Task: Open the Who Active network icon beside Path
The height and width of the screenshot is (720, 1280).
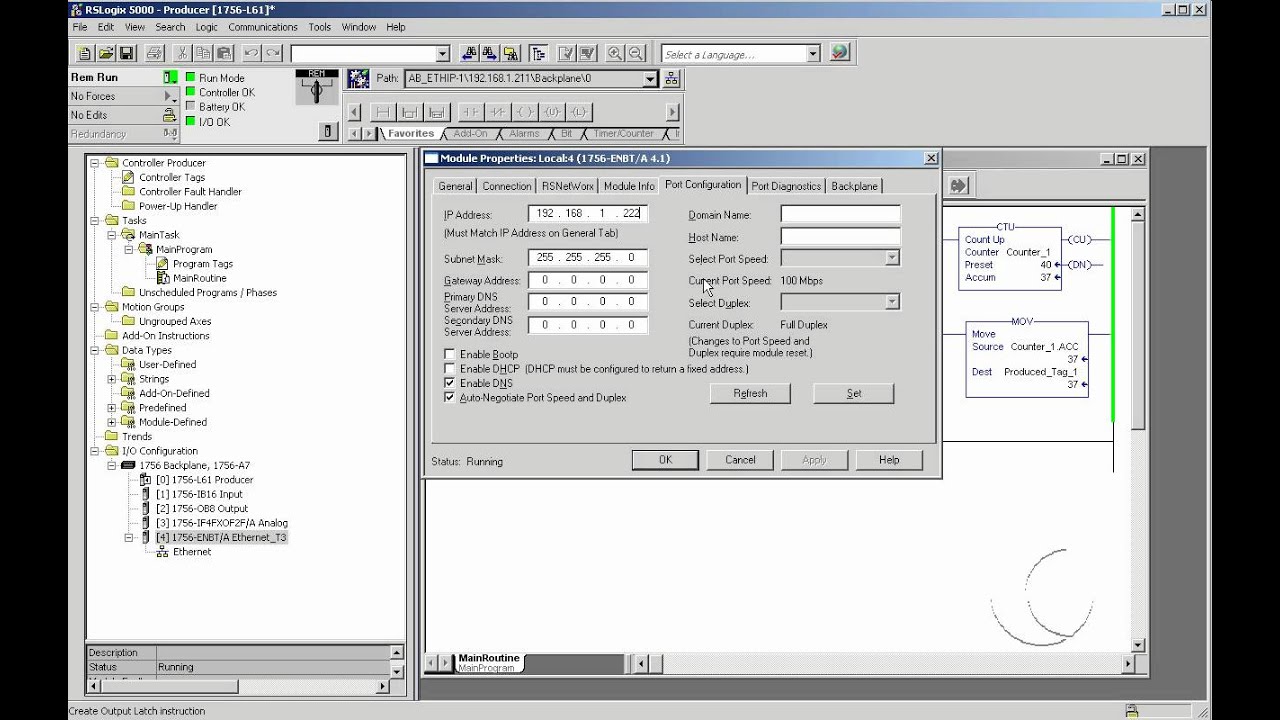Action: click(671, 78)
